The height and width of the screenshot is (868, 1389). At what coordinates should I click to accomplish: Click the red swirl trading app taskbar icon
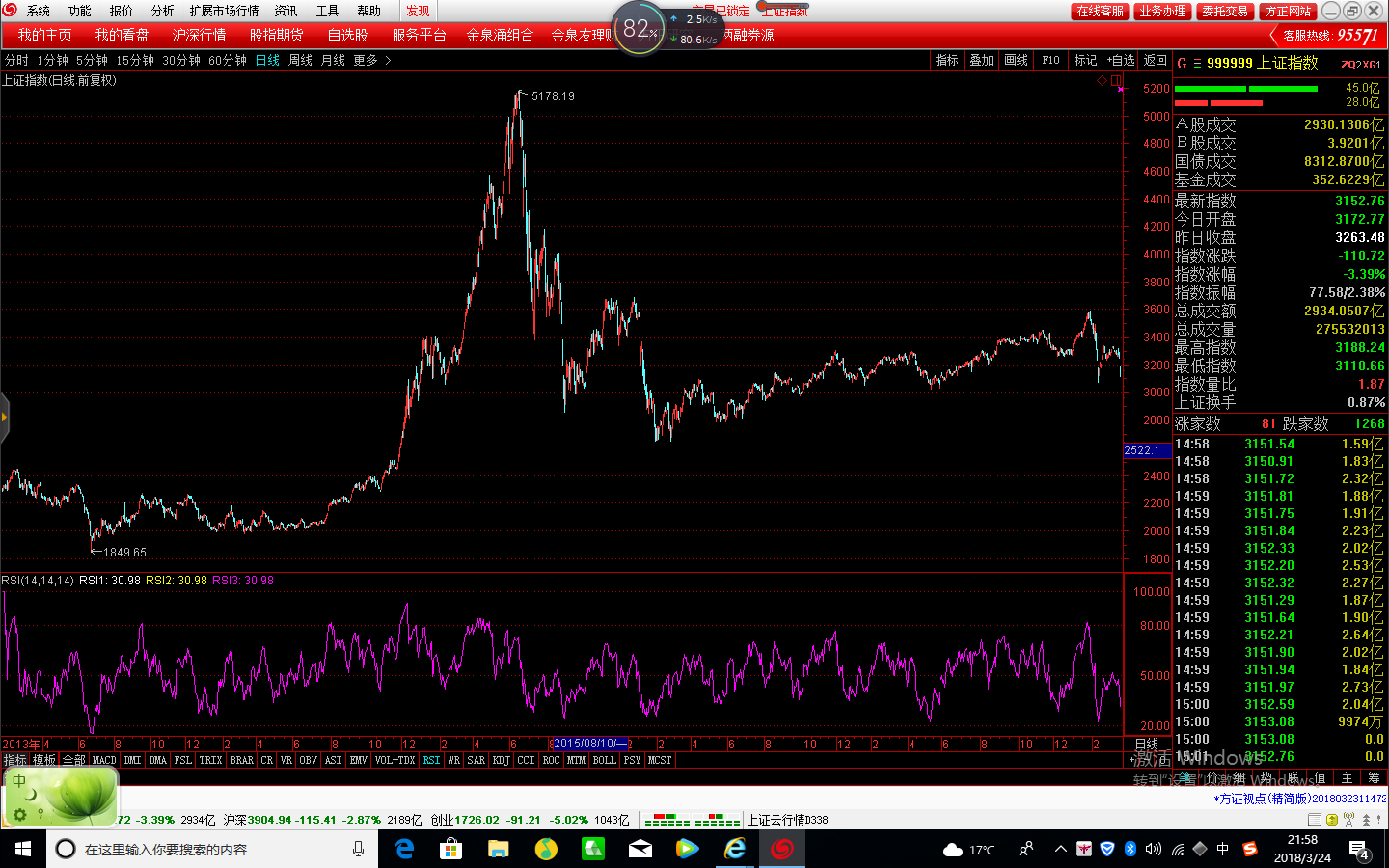click(x=782, y=849)
